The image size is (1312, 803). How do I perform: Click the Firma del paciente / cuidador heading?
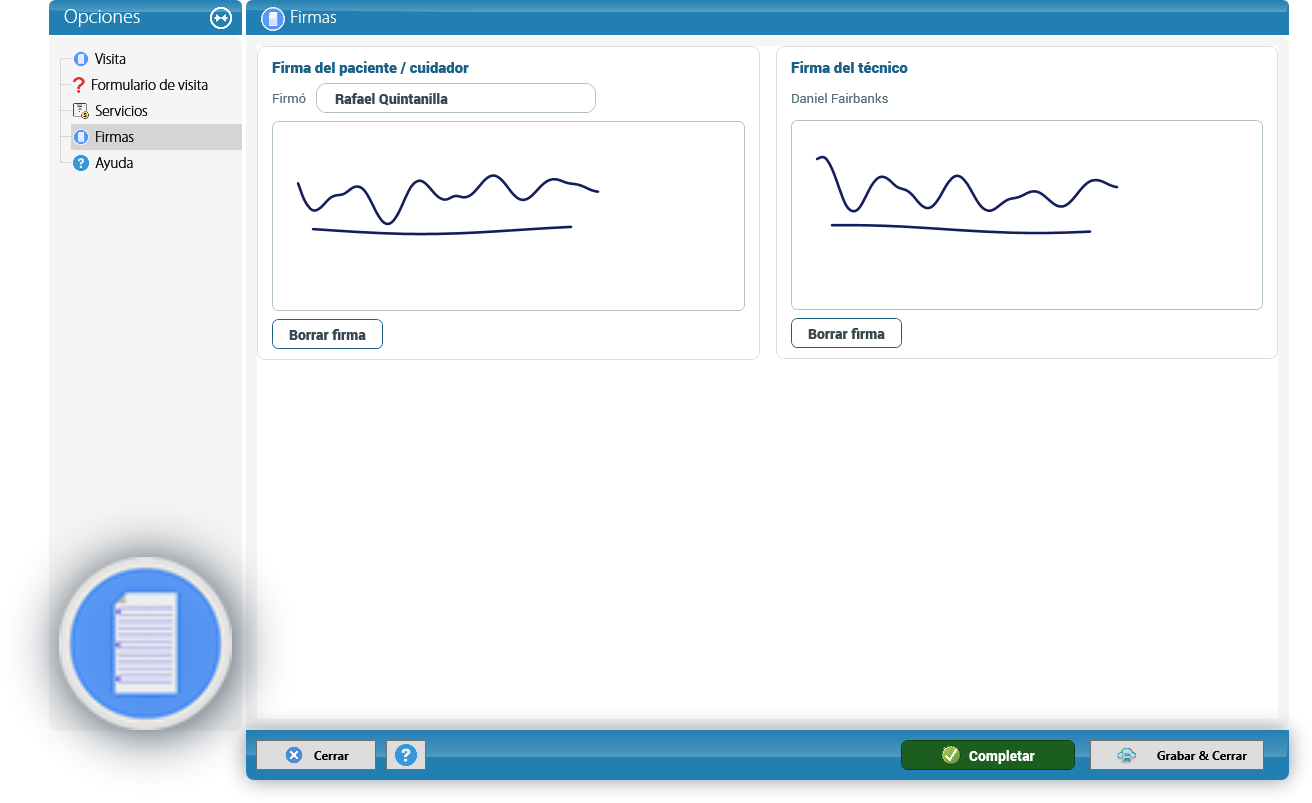(370, 68)
